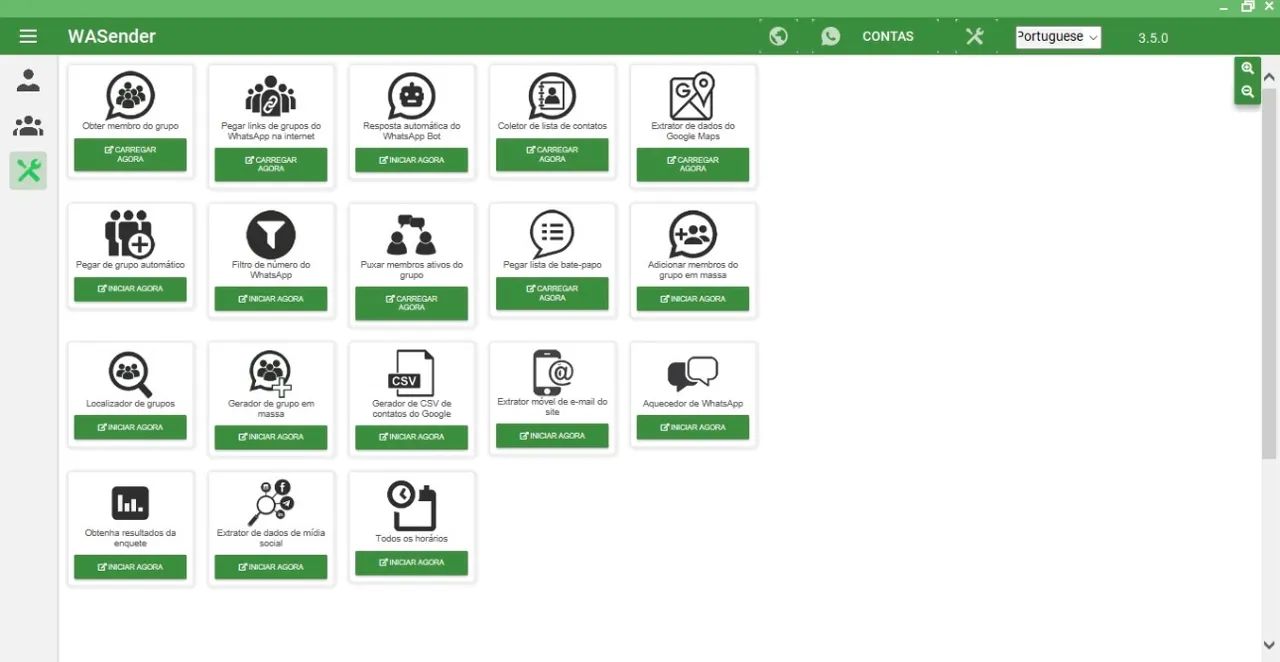
Task: Click the Google Maps data extractor icon
Action: point(692,96)
